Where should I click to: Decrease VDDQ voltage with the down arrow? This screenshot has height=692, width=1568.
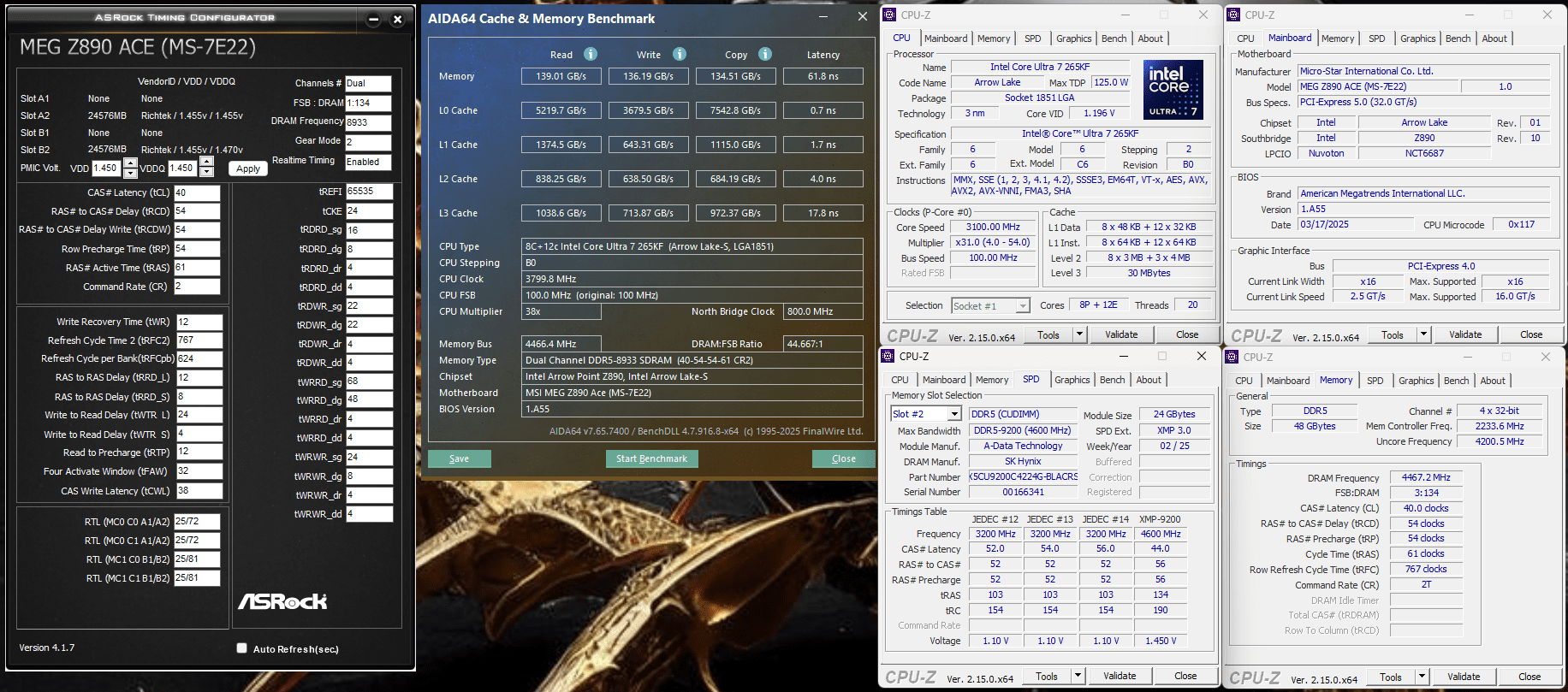point(205,172)
